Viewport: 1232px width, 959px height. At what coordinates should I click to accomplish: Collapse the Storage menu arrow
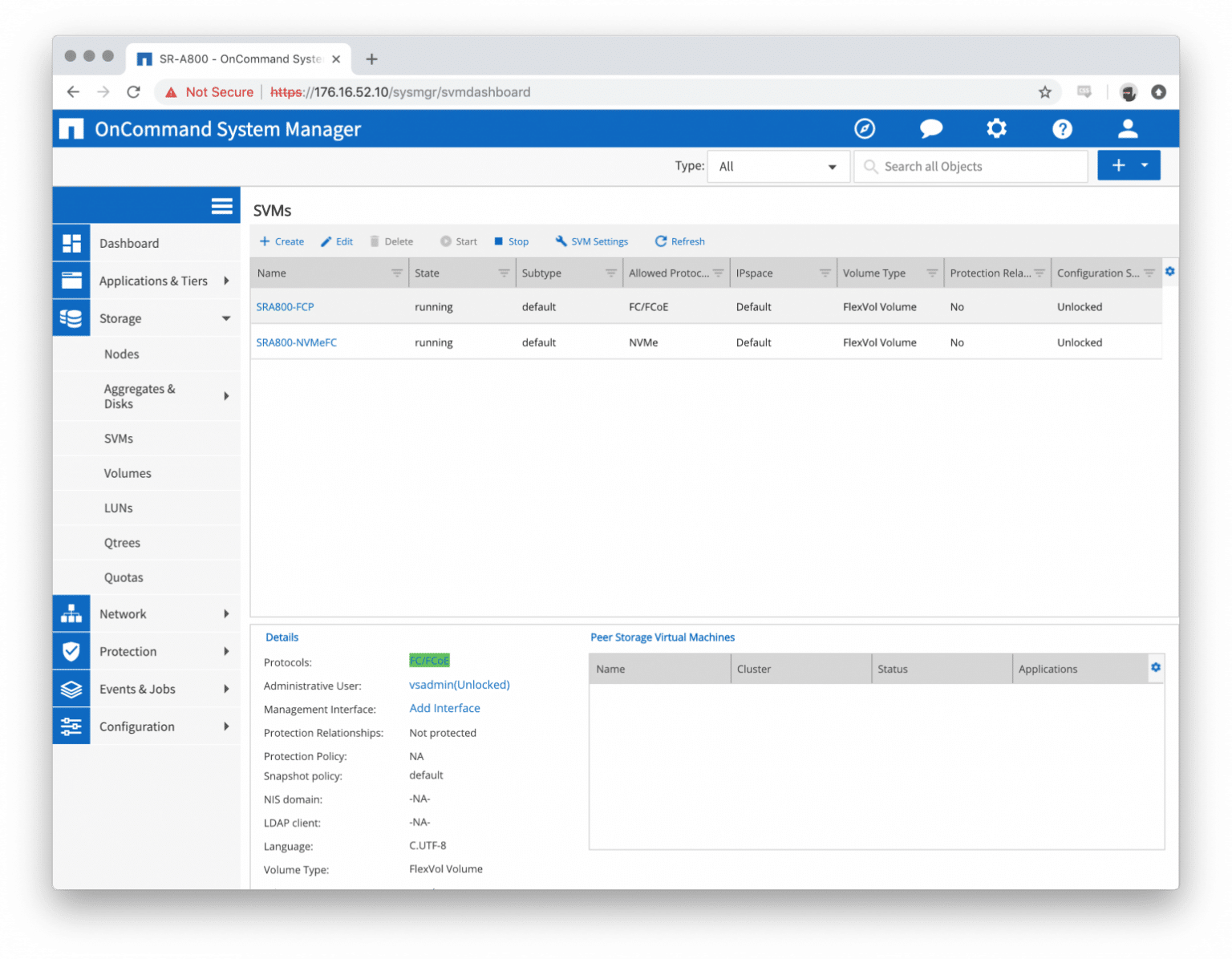point(226,318)
